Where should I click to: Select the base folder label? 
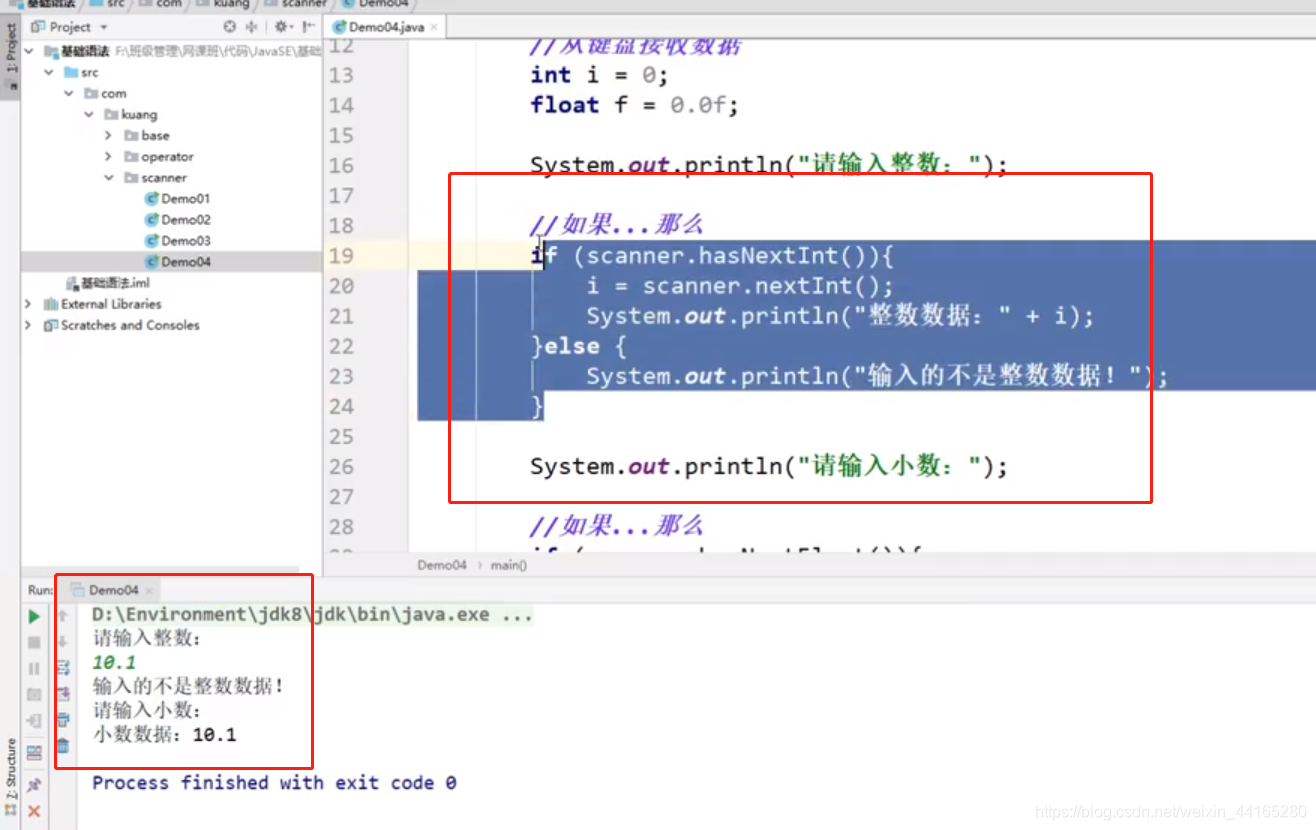pyautogui.click(x=155, y=135)
